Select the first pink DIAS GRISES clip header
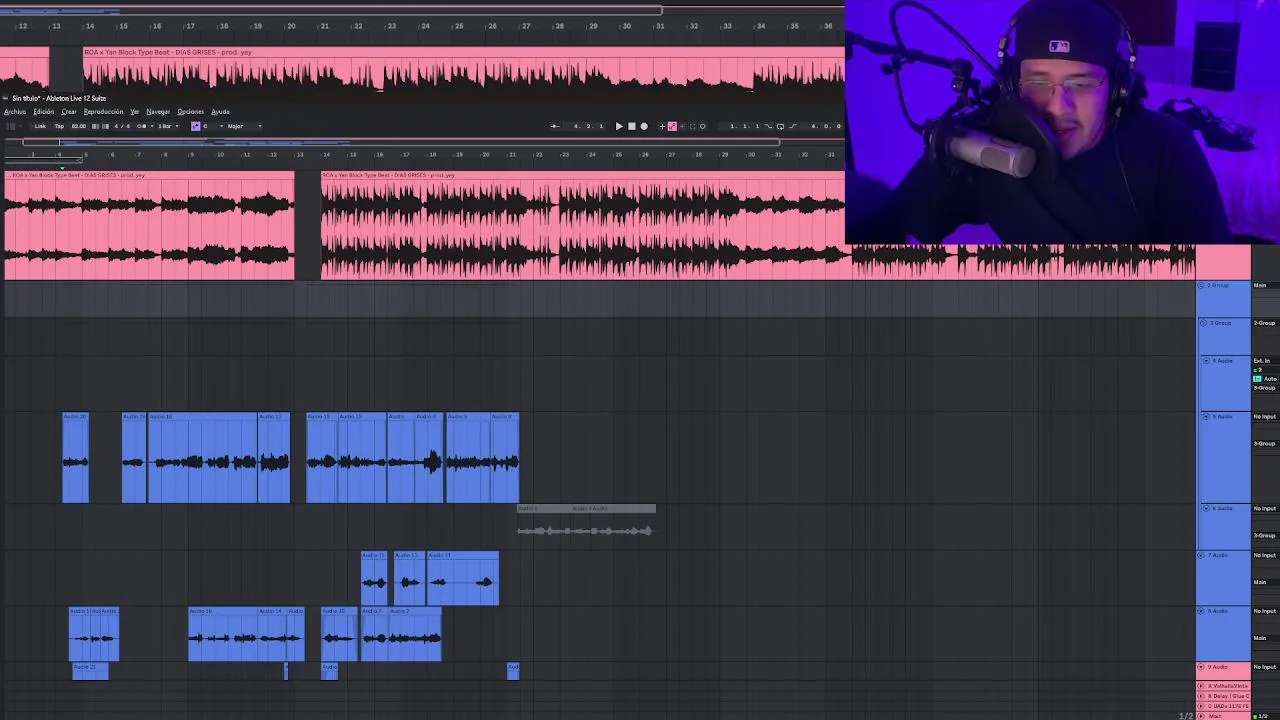This screenshot has width=1280, height=720. coord(150,175)
